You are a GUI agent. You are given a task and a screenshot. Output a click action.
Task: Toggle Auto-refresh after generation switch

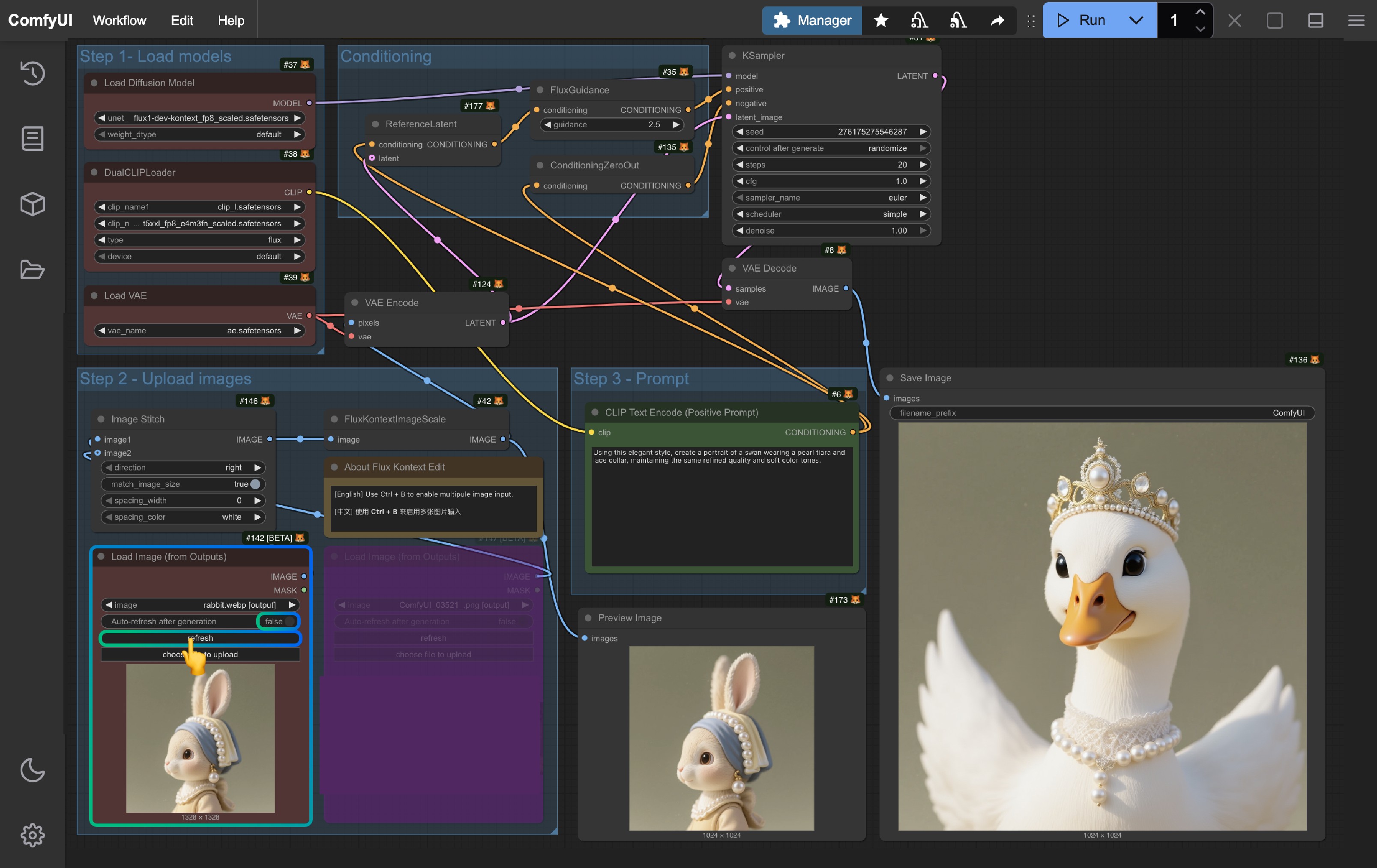click(290, 621)
